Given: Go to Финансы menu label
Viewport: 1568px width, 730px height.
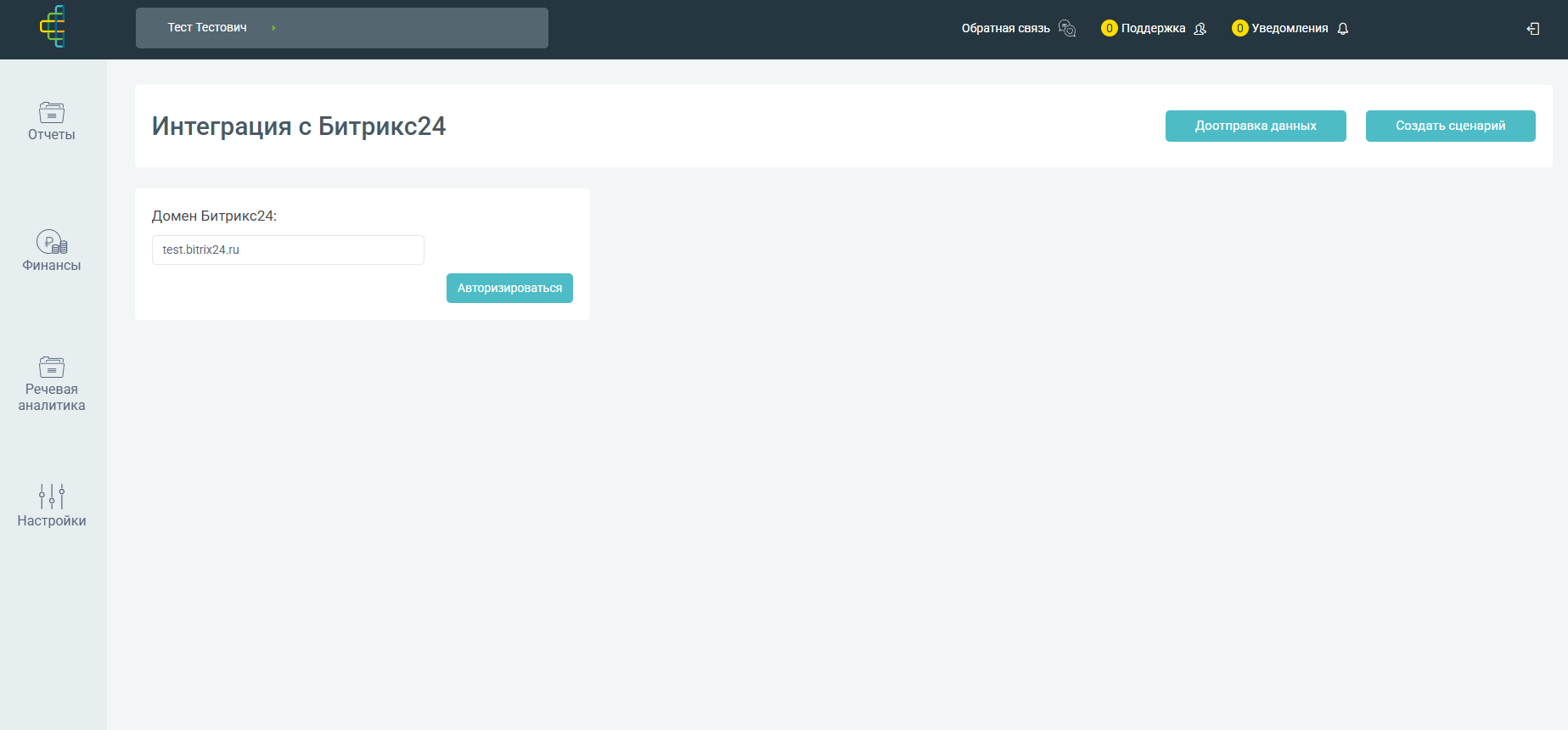Looking at the screenshot, I should click(52, 266).
